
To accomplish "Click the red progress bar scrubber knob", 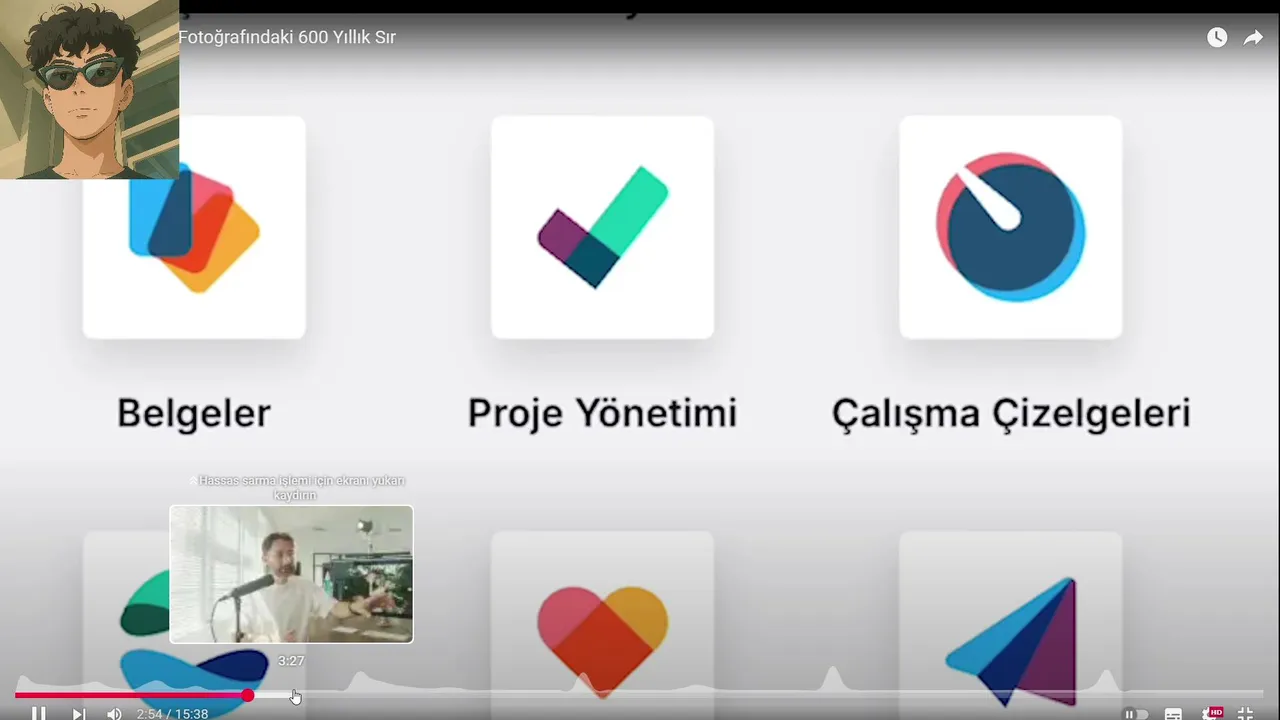I will click(247, 695).
